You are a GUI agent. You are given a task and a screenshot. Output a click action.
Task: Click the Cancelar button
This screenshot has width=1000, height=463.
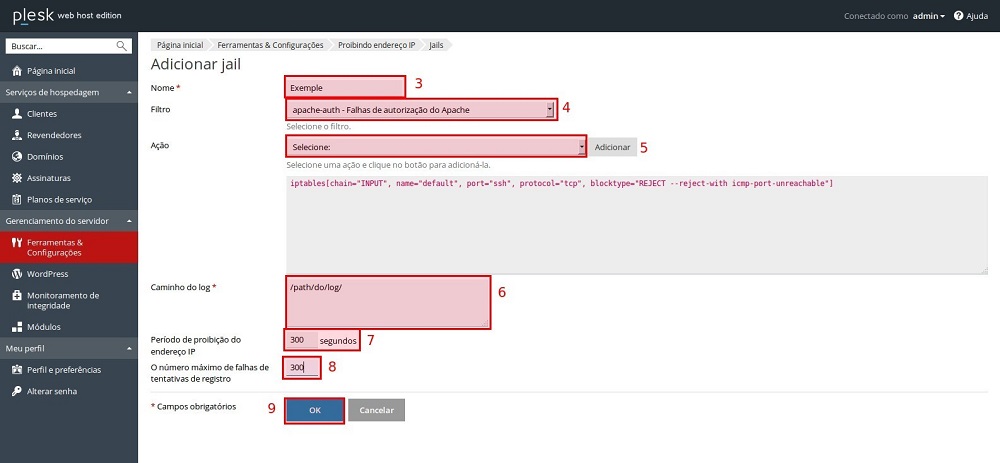[376, 410]
